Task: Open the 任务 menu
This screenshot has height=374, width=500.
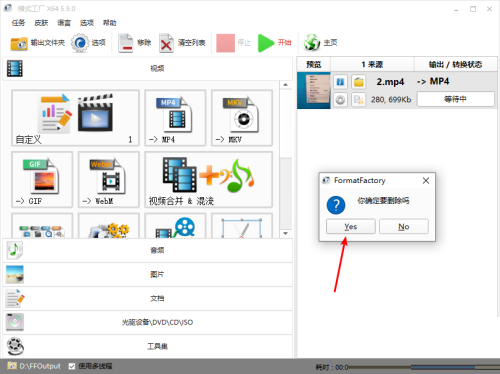Action: point(18,23)
